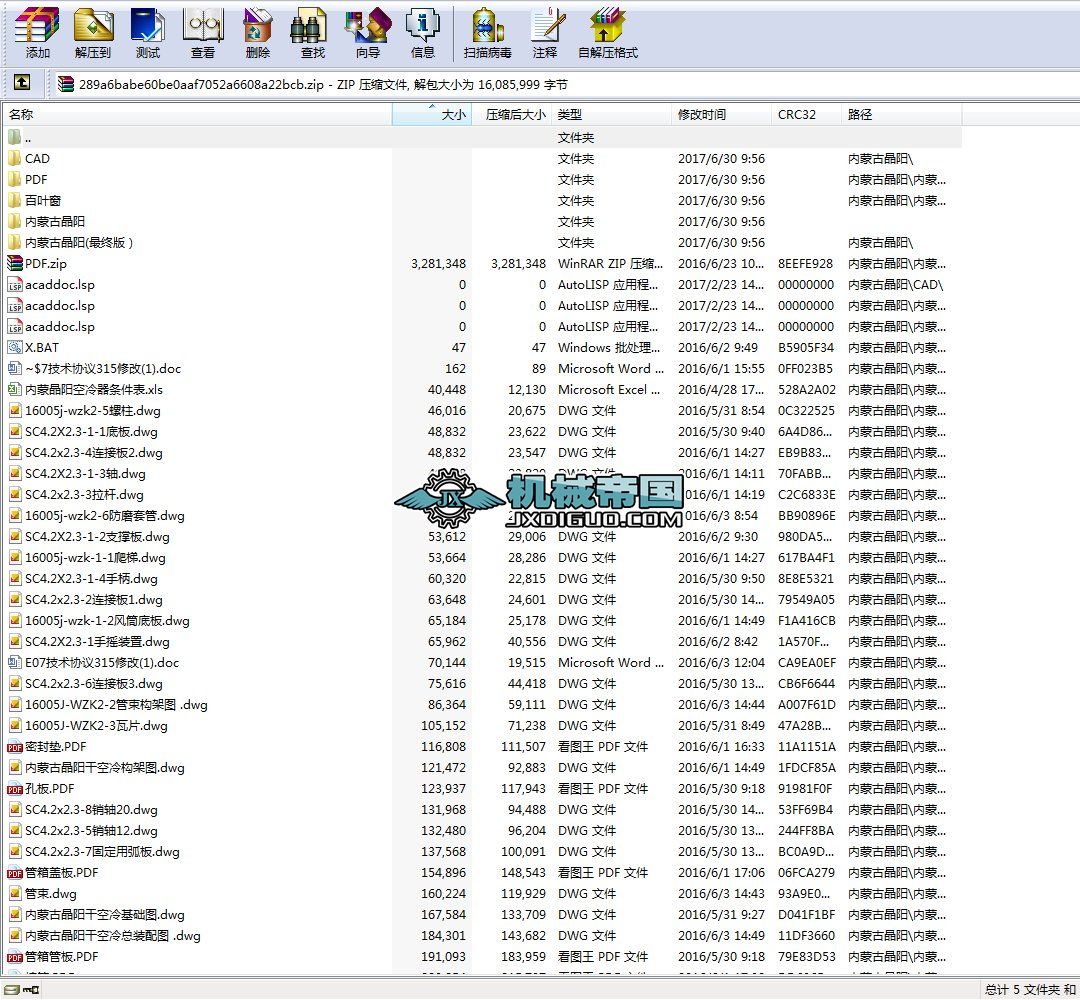Screen dimensions: 1080x1000
Task: Sort by CRC32 column header
Action: pyautogui.click(x=807, y=114)
